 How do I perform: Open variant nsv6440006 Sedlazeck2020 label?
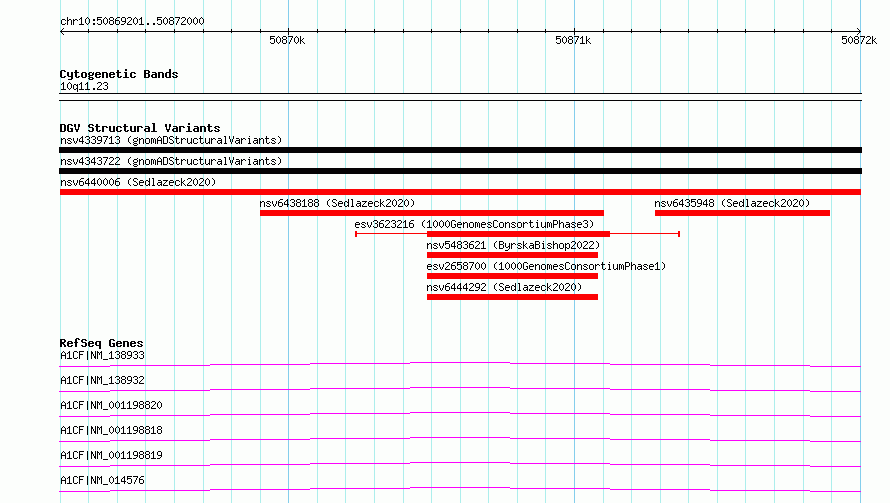point(138,182)
